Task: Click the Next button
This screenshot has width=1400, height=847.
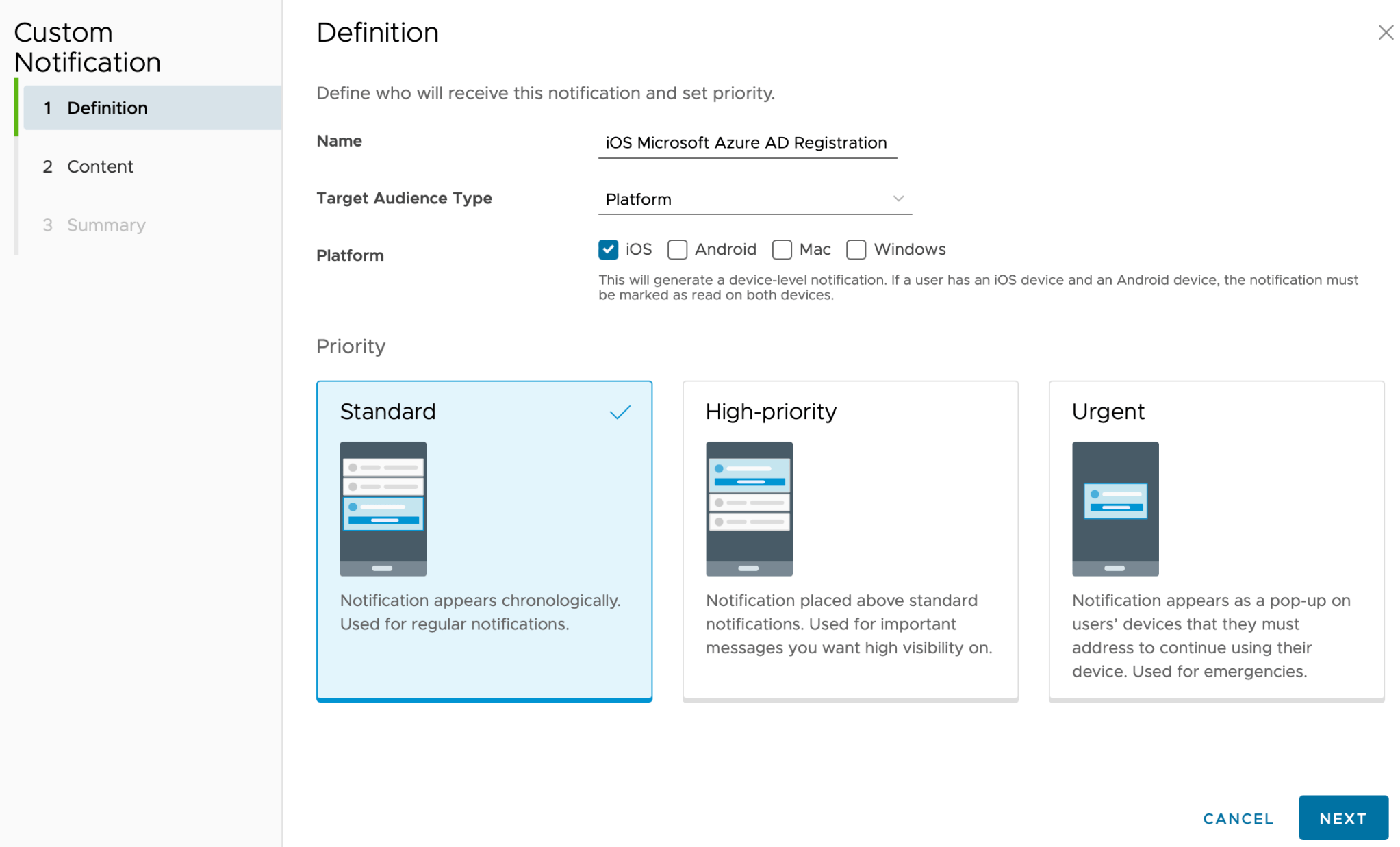Action: coord(1342,818)
